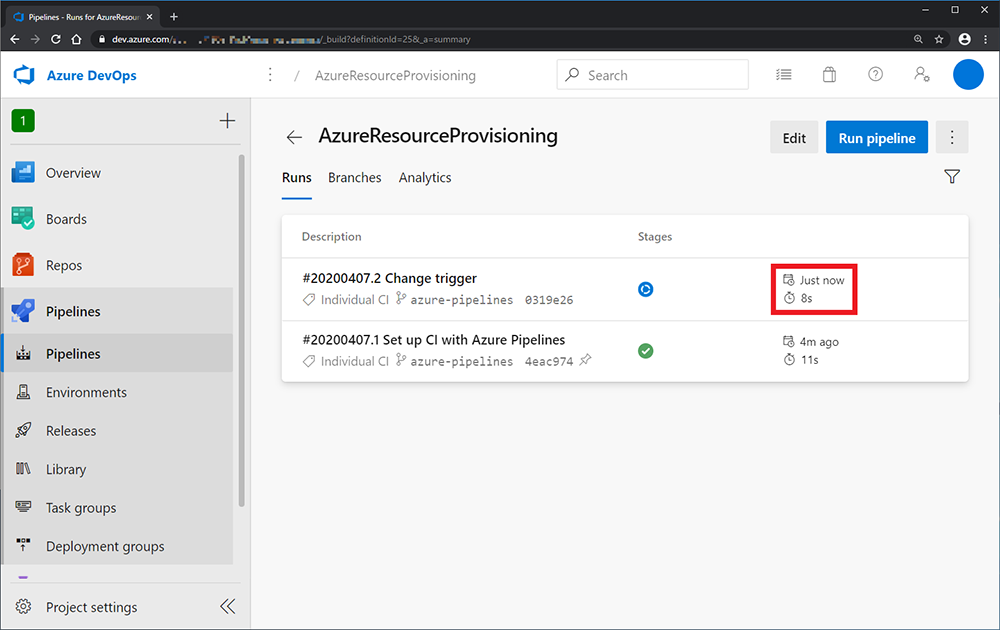
Task: Switch to the Branches tab
Action: tap(355, 178)
